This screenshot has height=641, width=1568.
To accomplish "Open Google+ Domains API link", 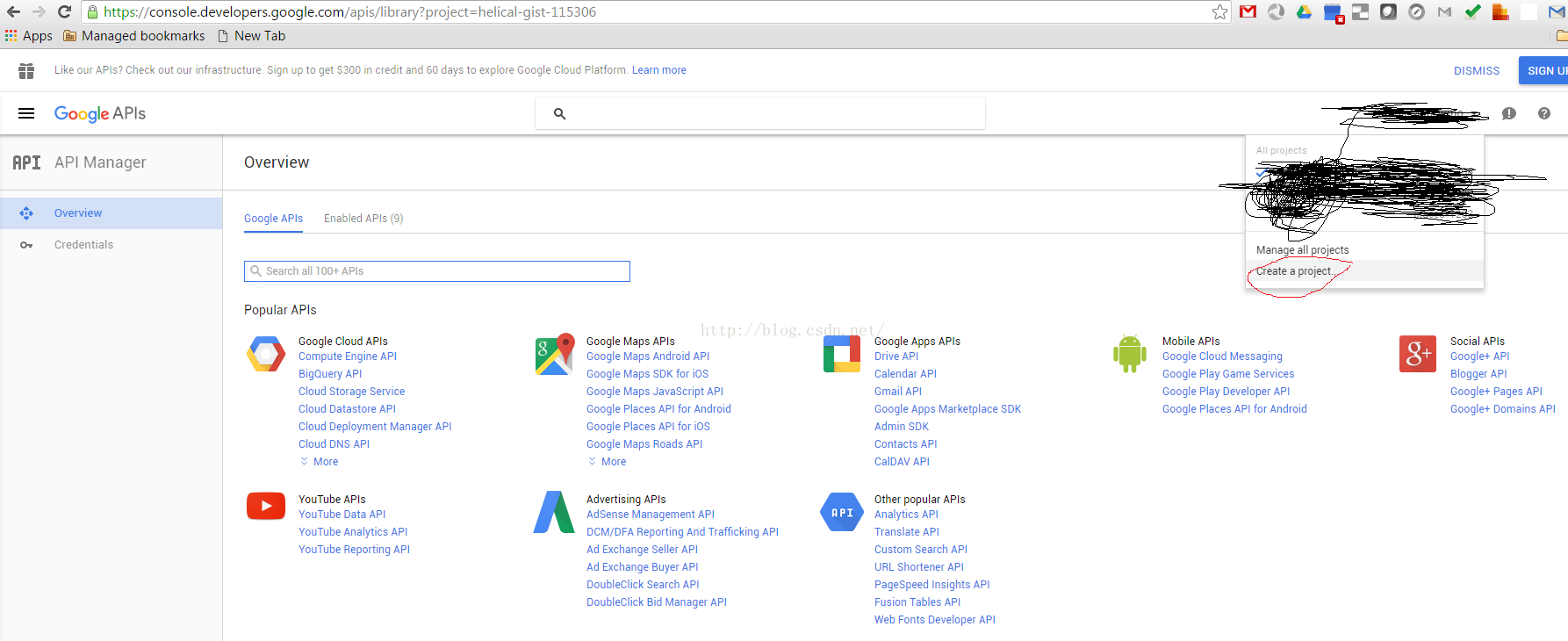I will pos(1503,409).
